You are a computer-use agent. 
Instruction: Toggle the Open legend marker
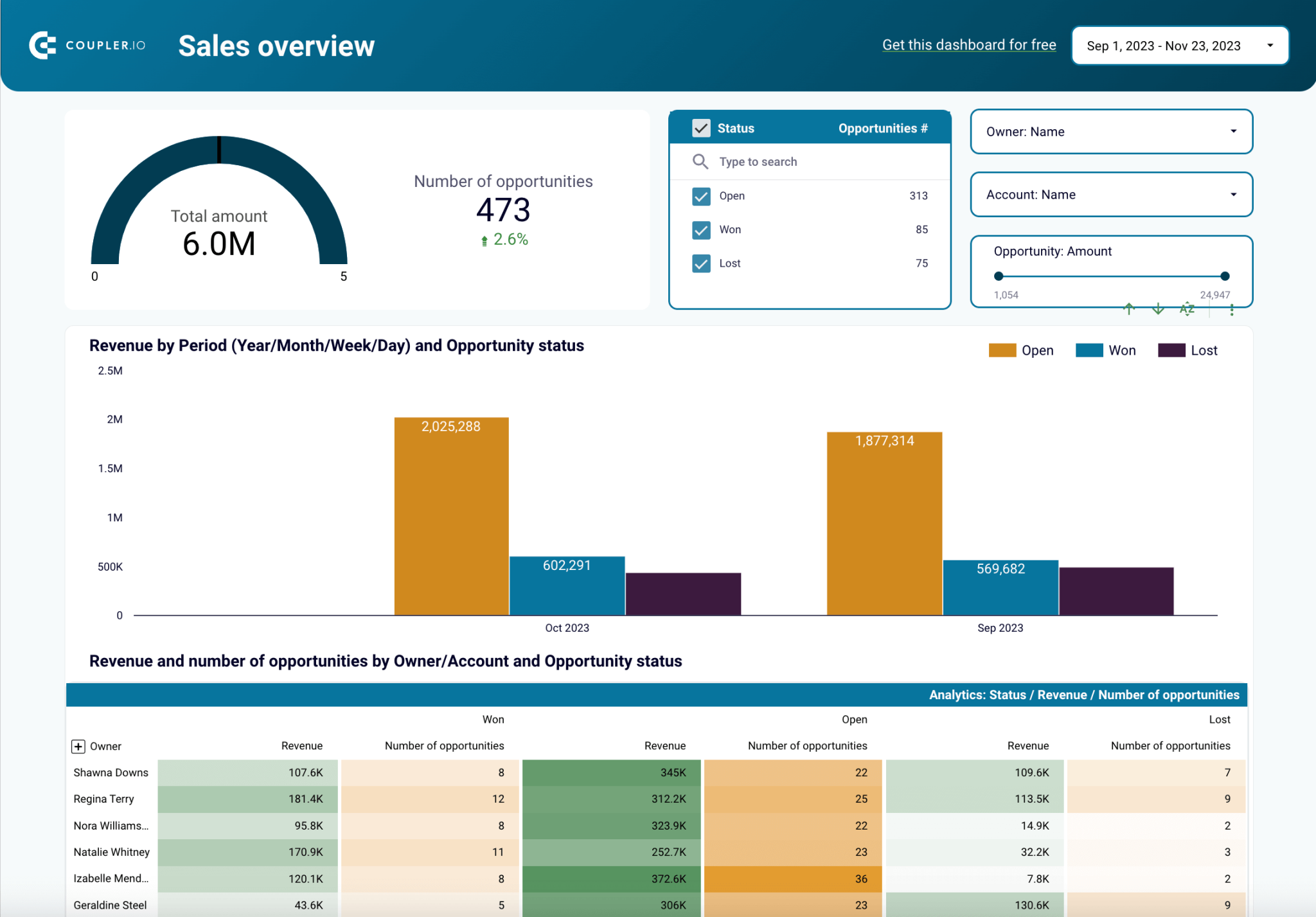[x=1001, y=350]
